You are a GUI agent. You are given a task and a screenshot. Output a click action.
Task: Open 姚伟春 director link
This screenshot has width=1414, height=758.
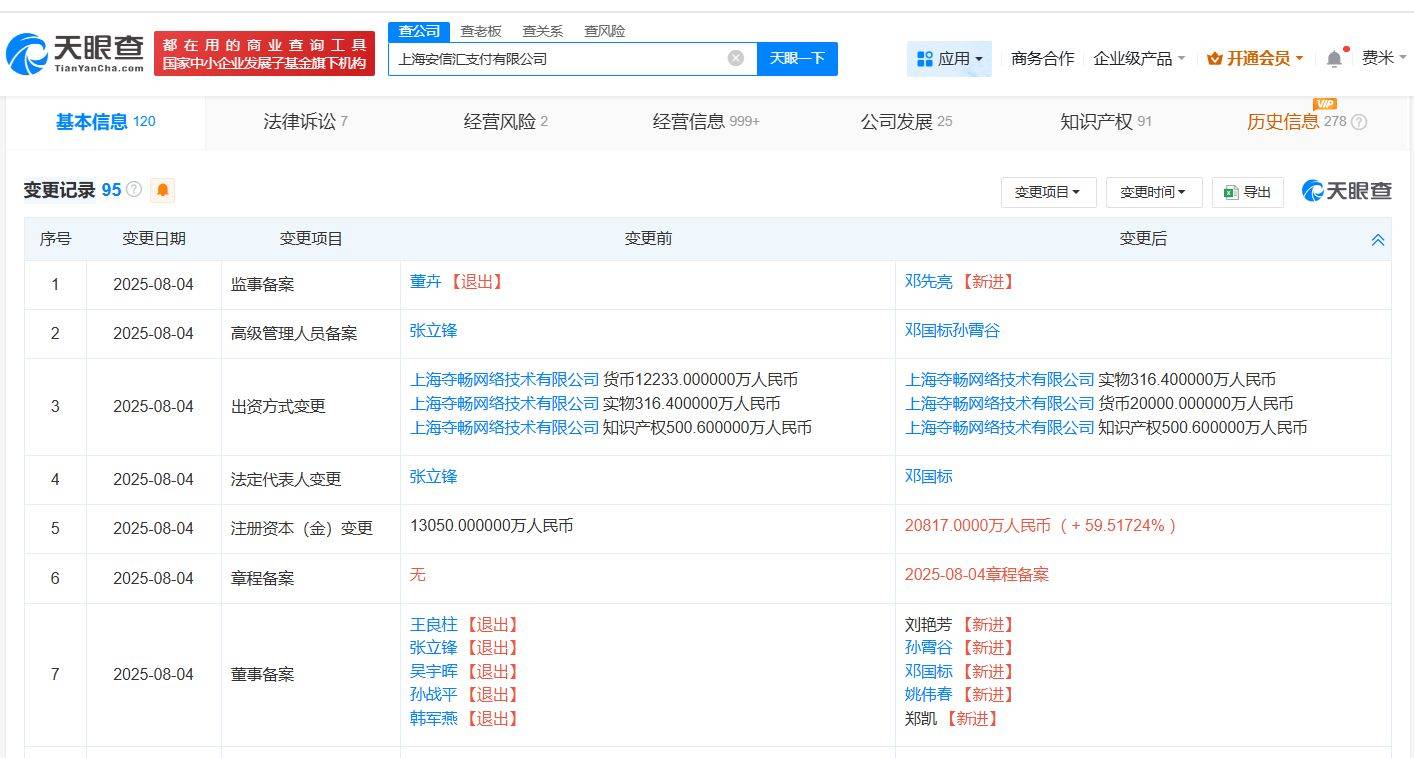click(x=929, y=695)
